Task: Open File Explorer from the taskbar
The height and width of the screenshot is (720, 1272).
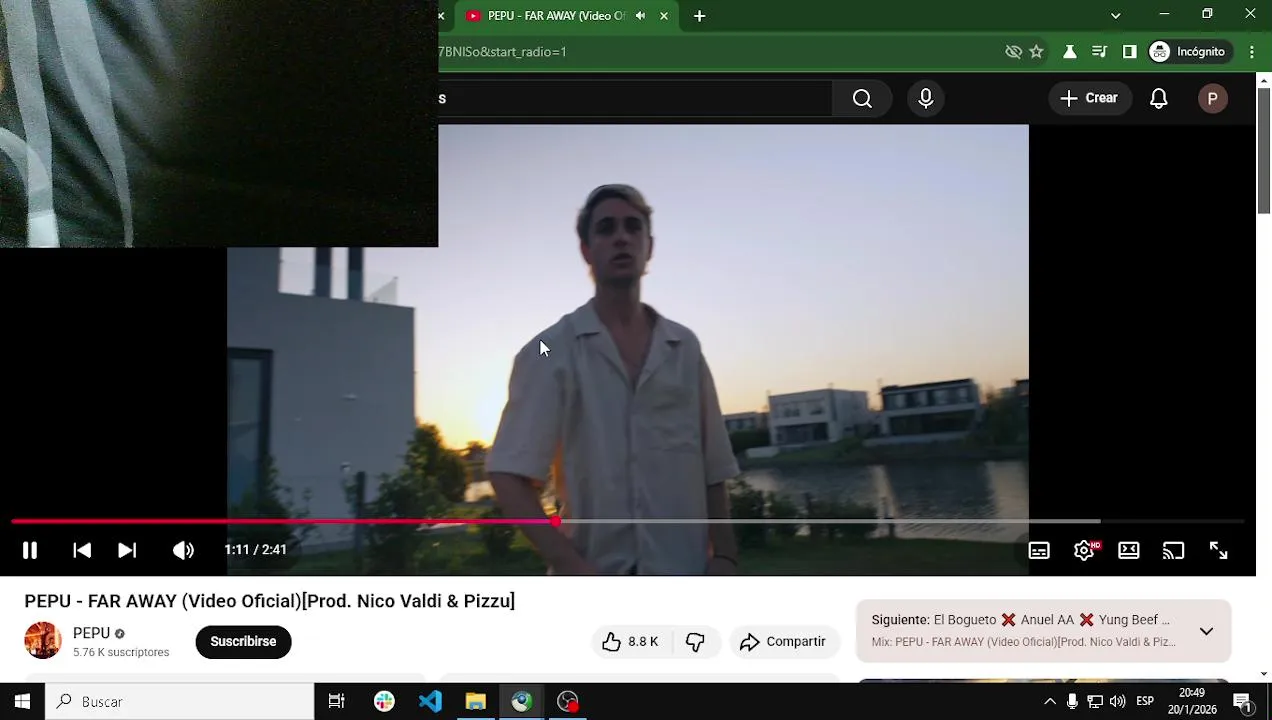Action: coord(475,701)
